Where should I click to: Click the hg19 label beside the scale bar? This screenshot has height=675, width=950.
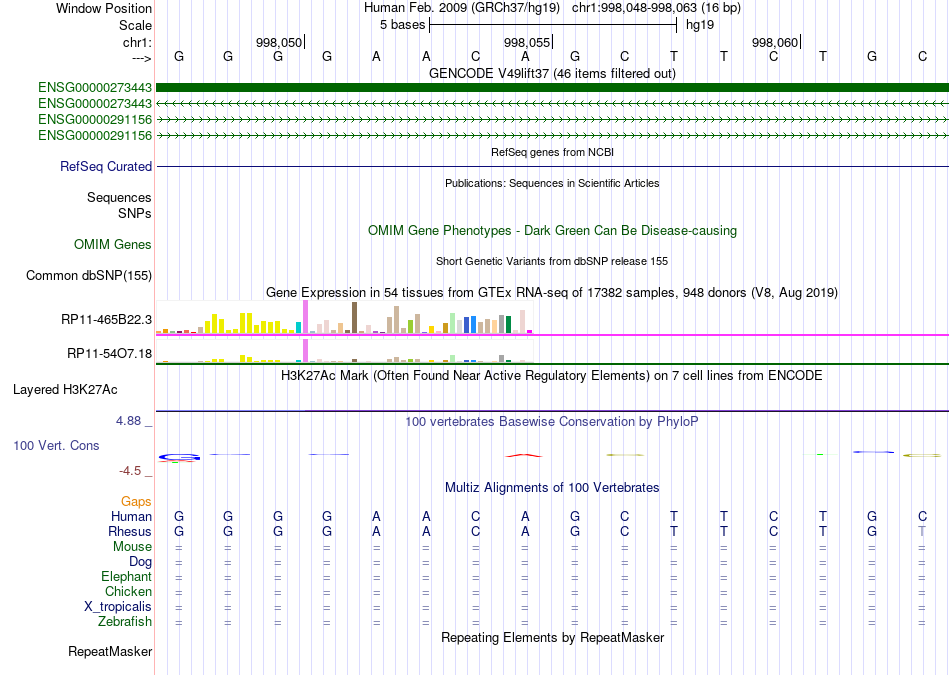[x=700, y=25]
